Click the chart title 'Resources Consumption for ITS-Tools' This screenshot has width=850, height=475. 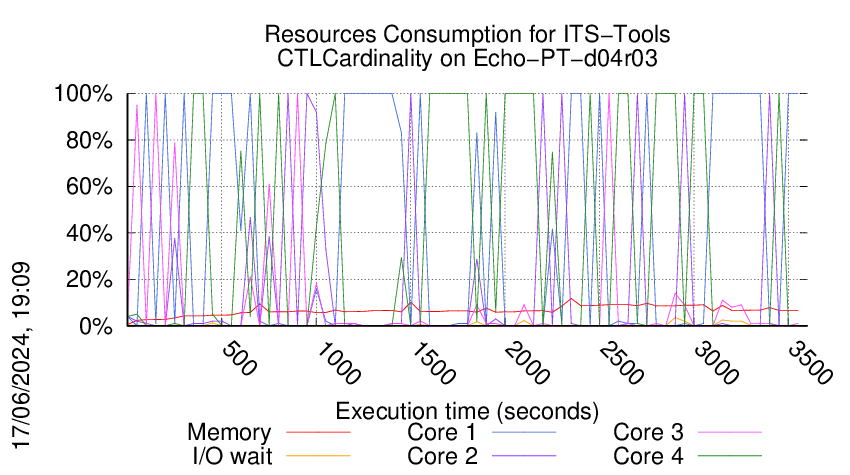pyautogui.click(x=467, y=34)
